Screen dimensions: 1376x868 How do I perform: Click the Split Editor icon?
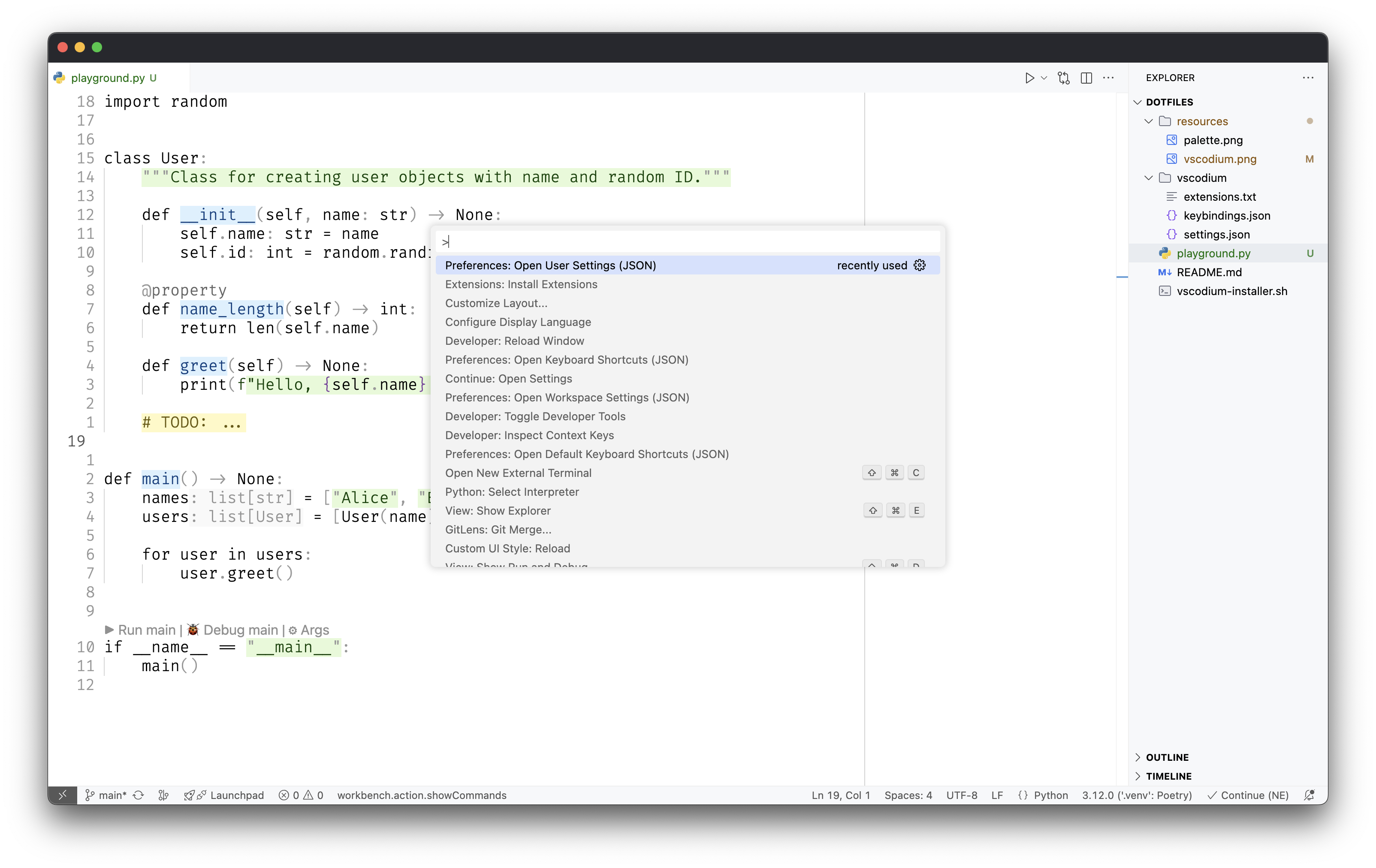1086,78
